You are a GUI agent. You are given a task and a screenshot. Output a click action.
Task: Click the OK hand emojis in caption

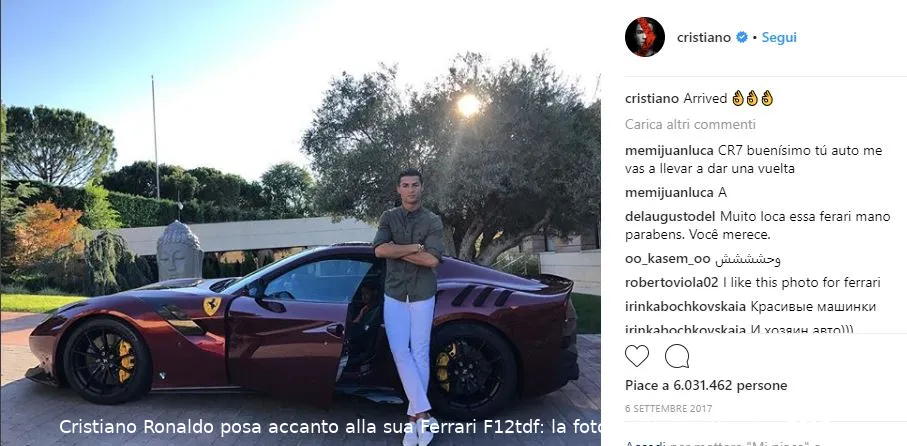pos(753,98)
